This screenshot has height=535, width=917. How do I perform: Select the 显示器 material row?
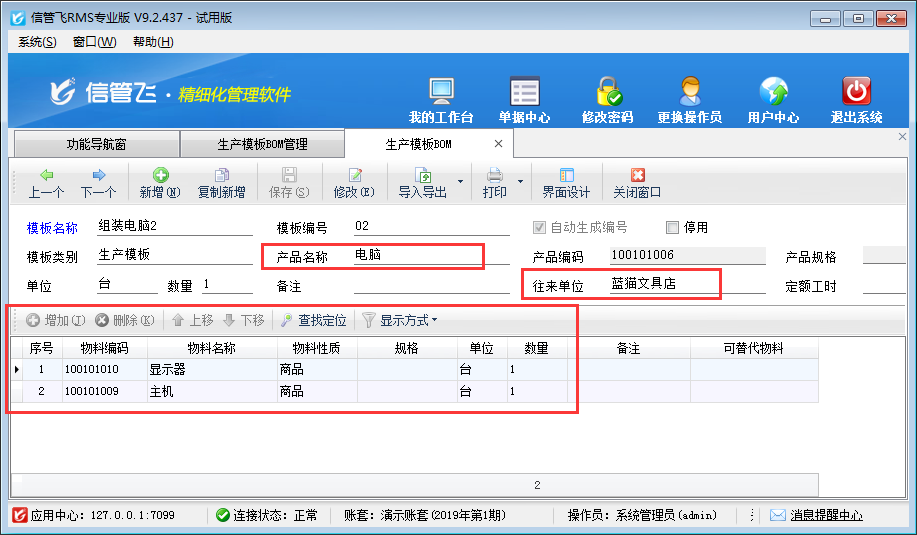pyautogui.click(x=212, y=369)
